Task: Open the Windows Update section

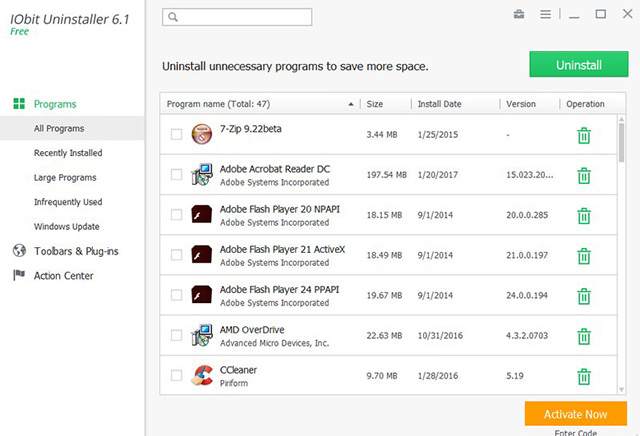Action: tap(67, 227)
